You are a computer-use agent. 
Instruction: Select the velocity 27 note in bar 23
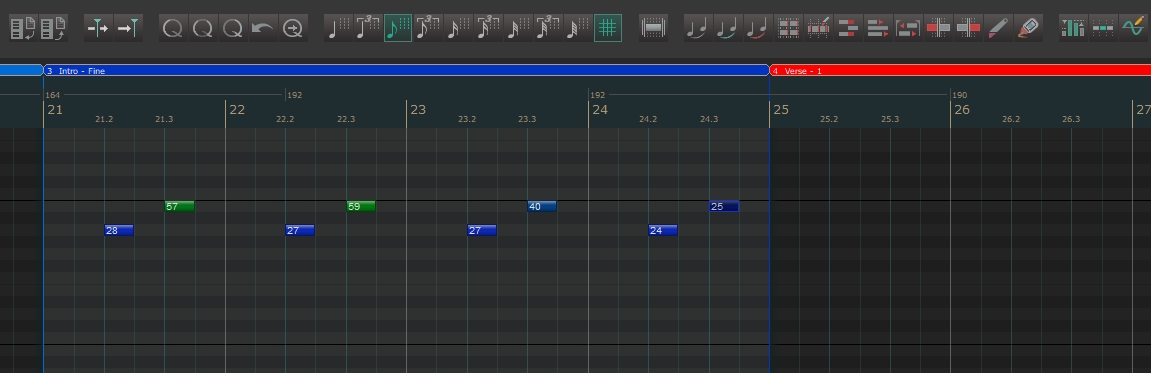(482, 231)
